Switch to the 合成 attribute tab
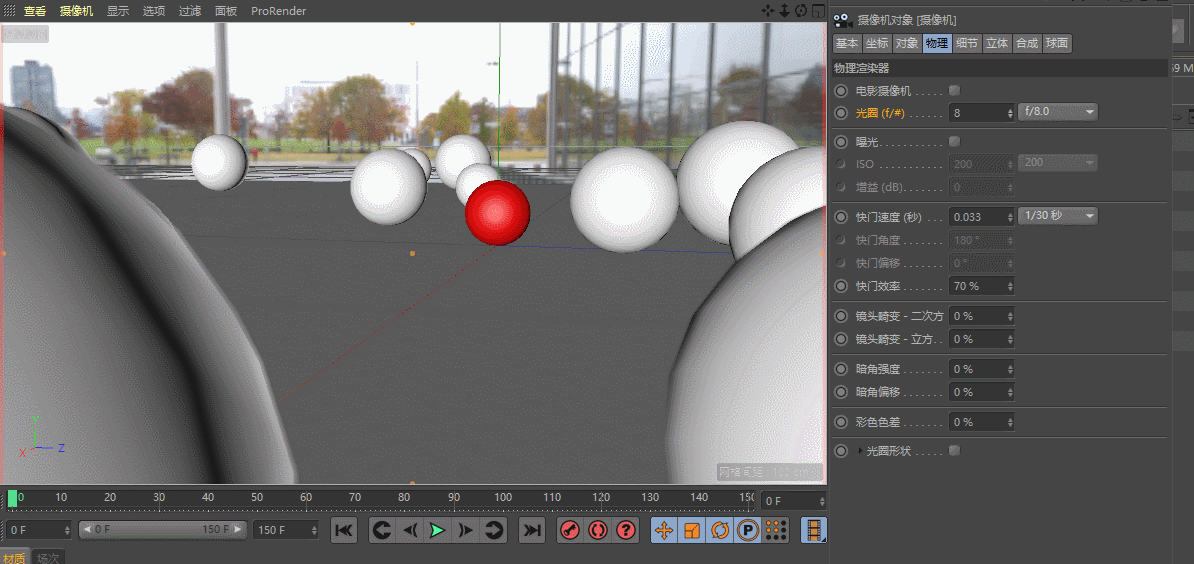This screenshot has width=1194, height=564. [x=1027, y=43]
